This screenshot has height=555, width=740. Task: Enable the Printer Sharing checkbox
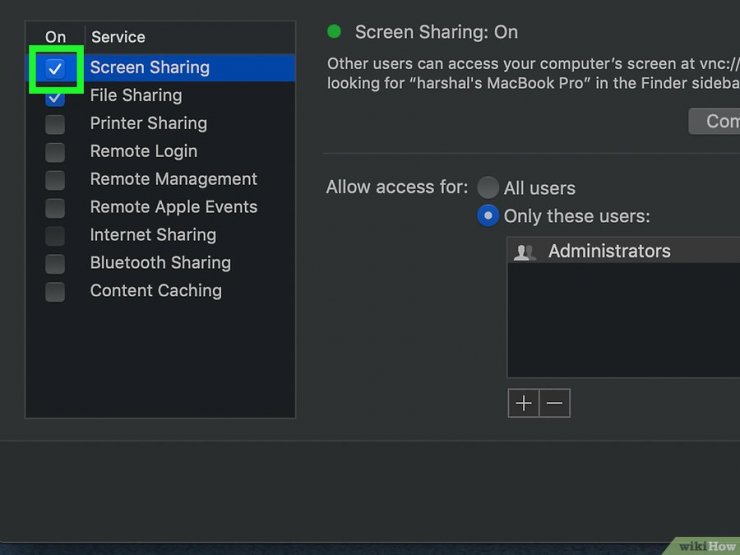[55, 124]
